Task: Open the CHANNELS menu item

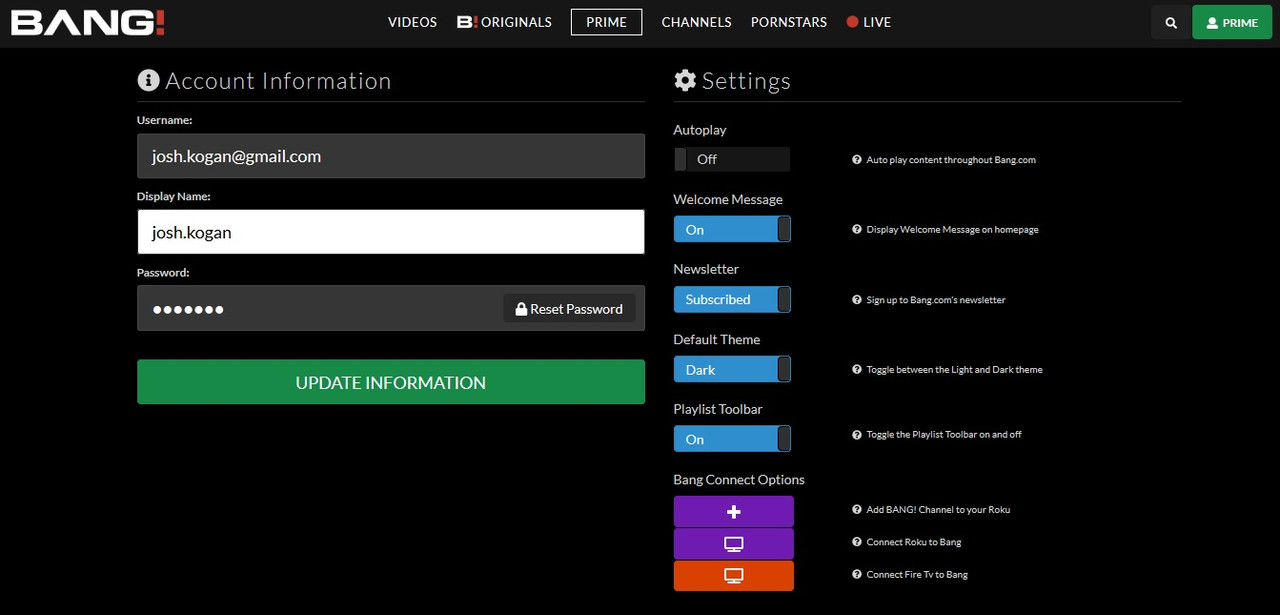Action: click(696, 22)
